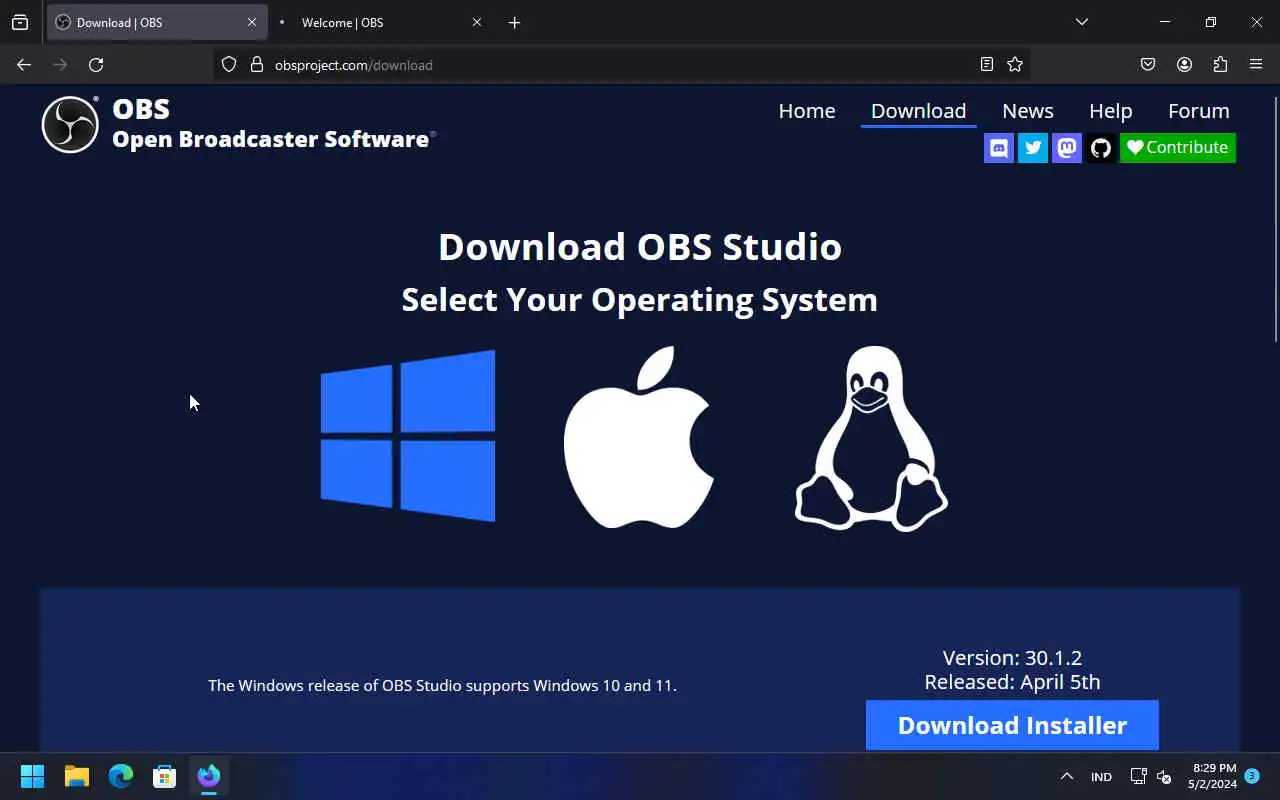Open the OBS Mastodon icon
Viewport: 1280px width, 800px height.
click(1067, 148)
